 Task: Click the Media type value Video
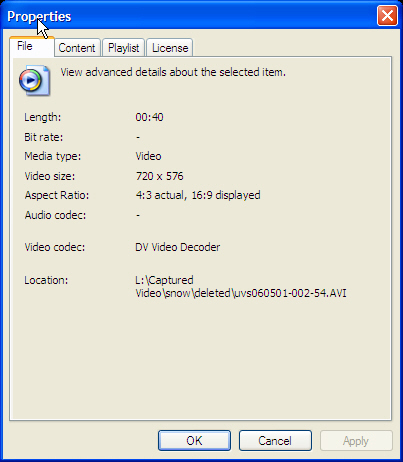tap(148, 156)
